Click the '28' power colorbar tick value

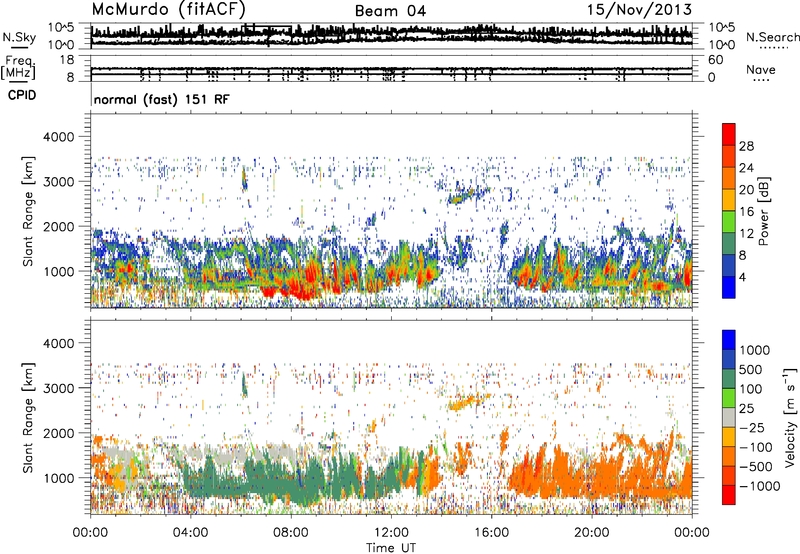point(746,146)
